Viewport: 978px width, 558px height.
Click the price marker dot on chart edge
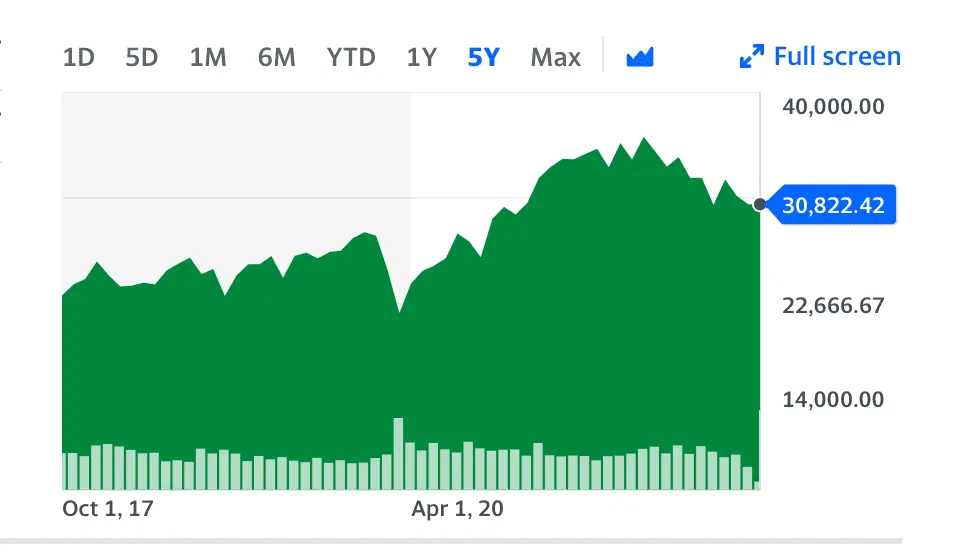760,205
